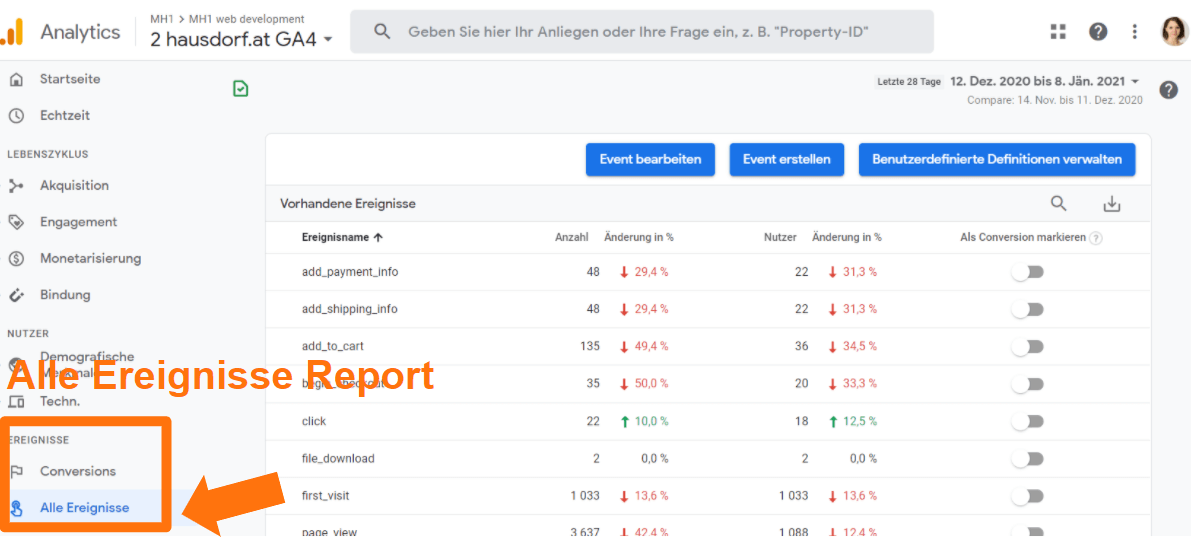Sort by the Ereignisname arrow icon
Image resolution: width=1191 pixels, height=542 pixels.
pyautogui.click(x=378, y=237)
